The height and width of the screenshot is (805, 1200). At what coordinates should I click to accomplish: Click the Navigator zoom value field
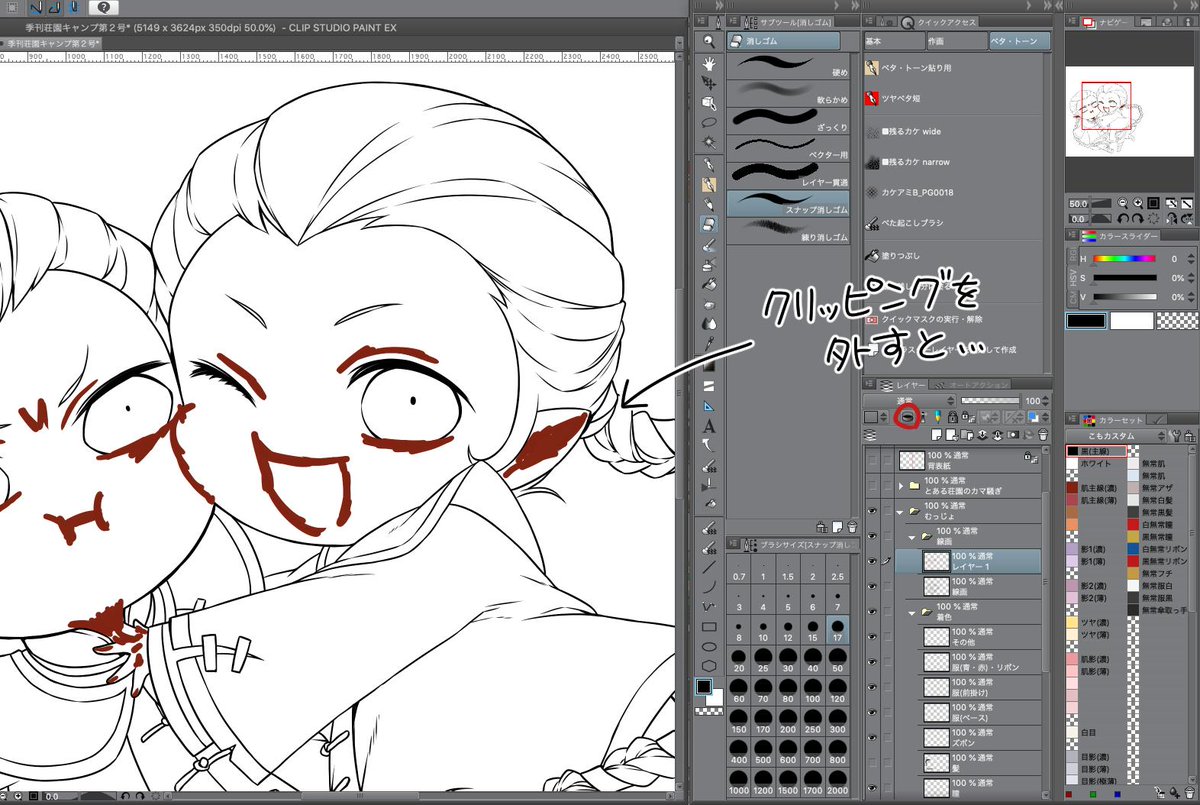(x=1077, y=202)
